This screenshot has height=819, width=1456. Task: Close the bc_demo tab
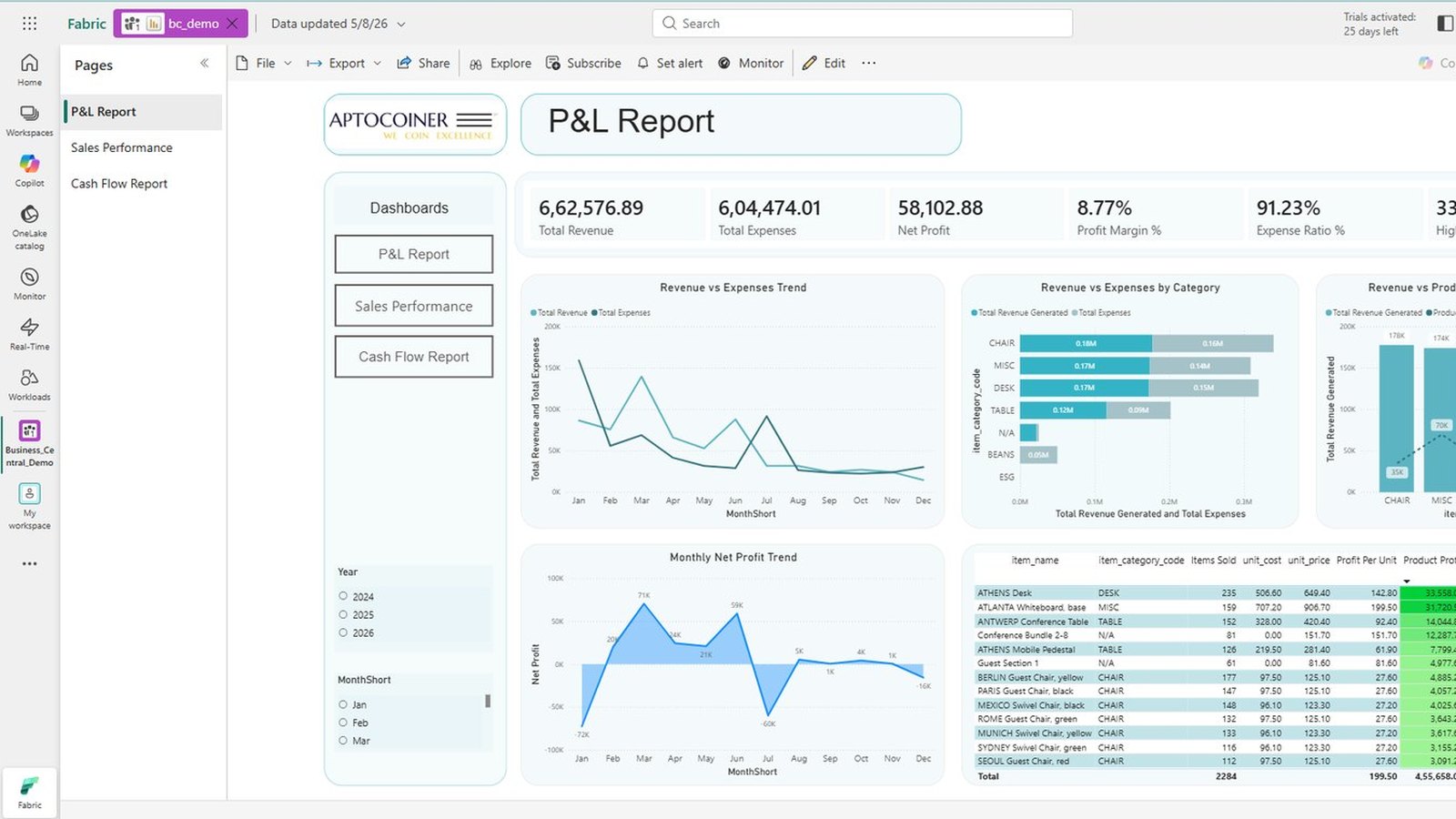click(x=232, y=24)
